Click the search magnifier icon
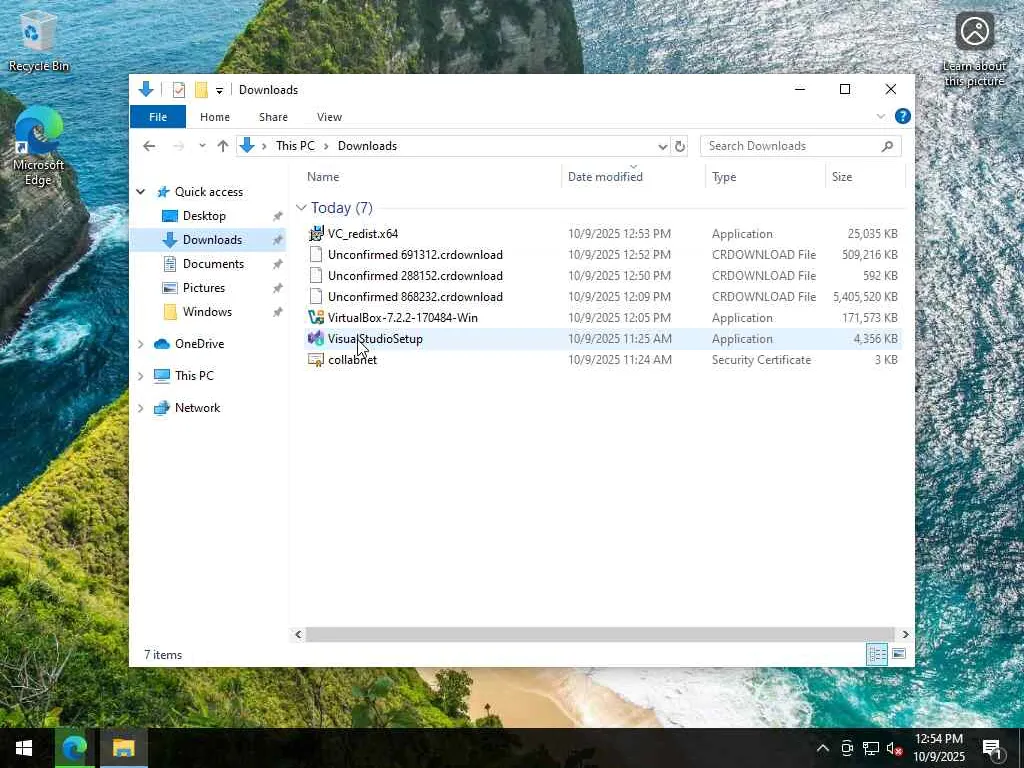 (x=887, y=146)
